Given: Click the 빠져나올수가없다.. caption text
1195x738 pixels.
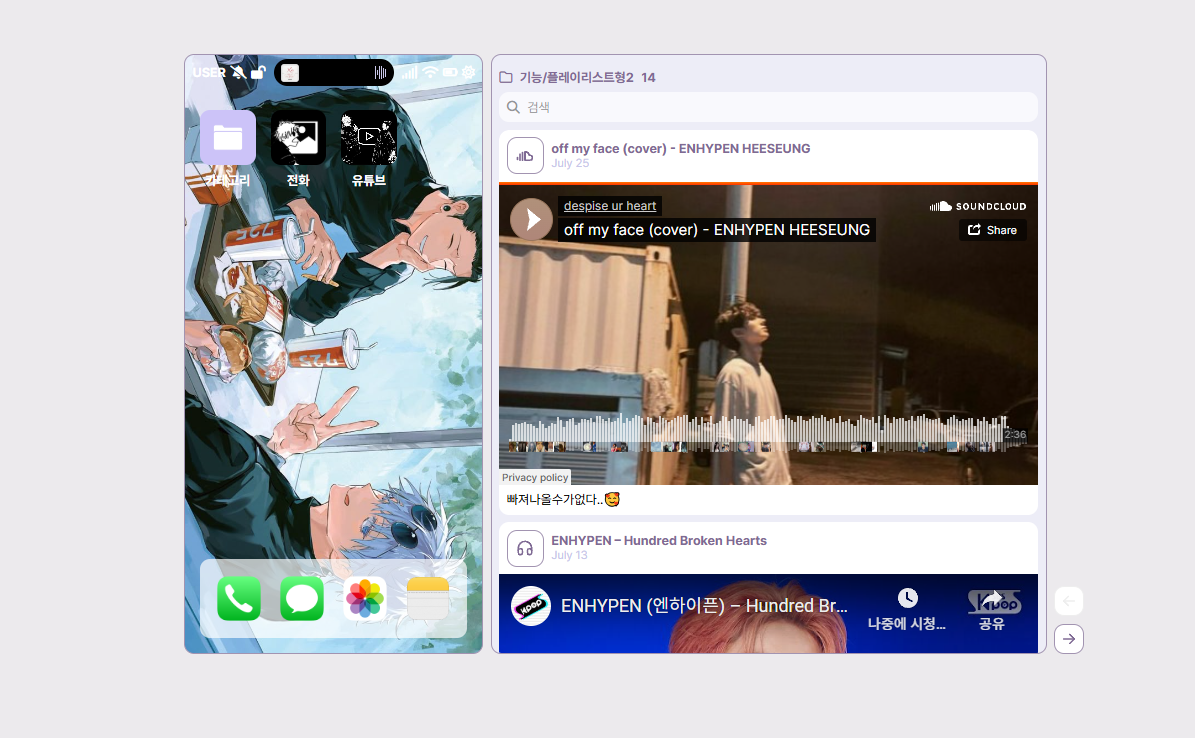Looking at the screenshot, I should tap(563, 499).
